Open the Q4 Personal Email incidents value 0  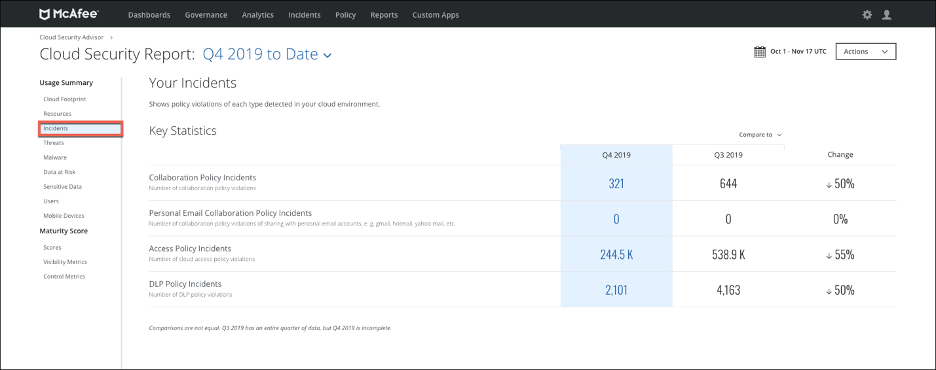click(616, 219)
